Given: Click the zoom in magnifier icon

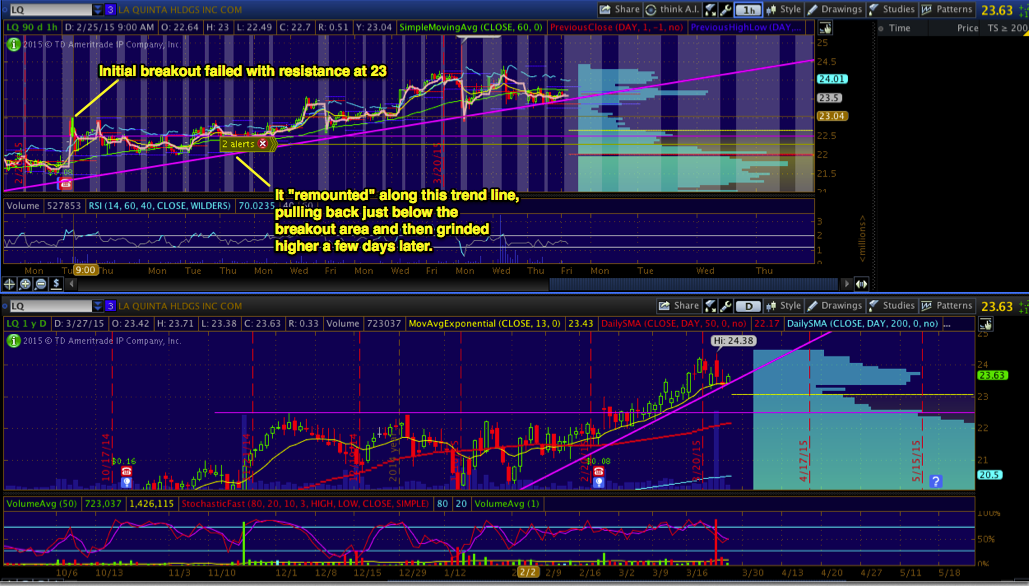Looking at the screenshot, I should [25, 284].
